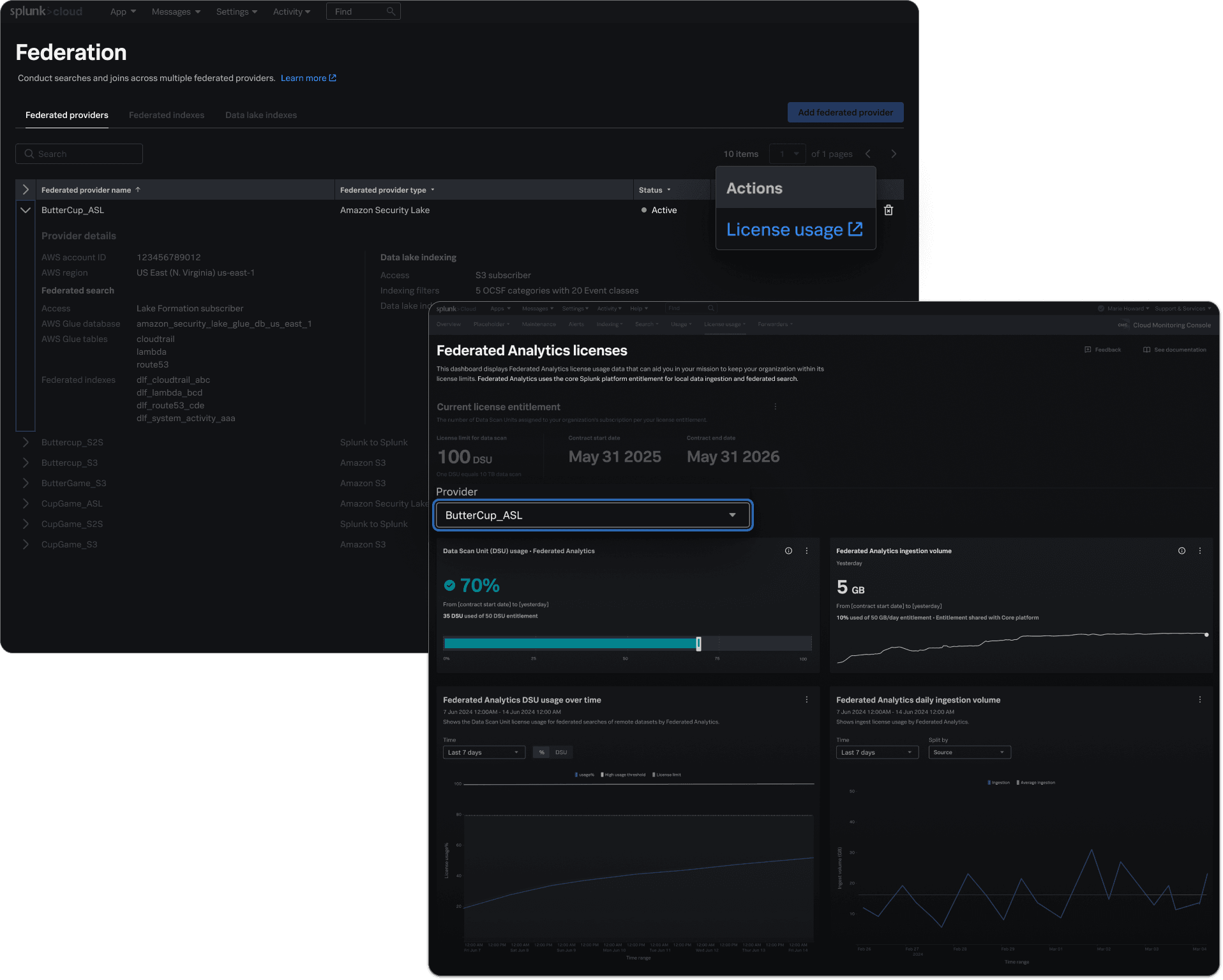The height and width of the screenshot is (980, 1223).
Task: Open Last 7 days dropdown for daily ingestion
Action: coord(877,752)
